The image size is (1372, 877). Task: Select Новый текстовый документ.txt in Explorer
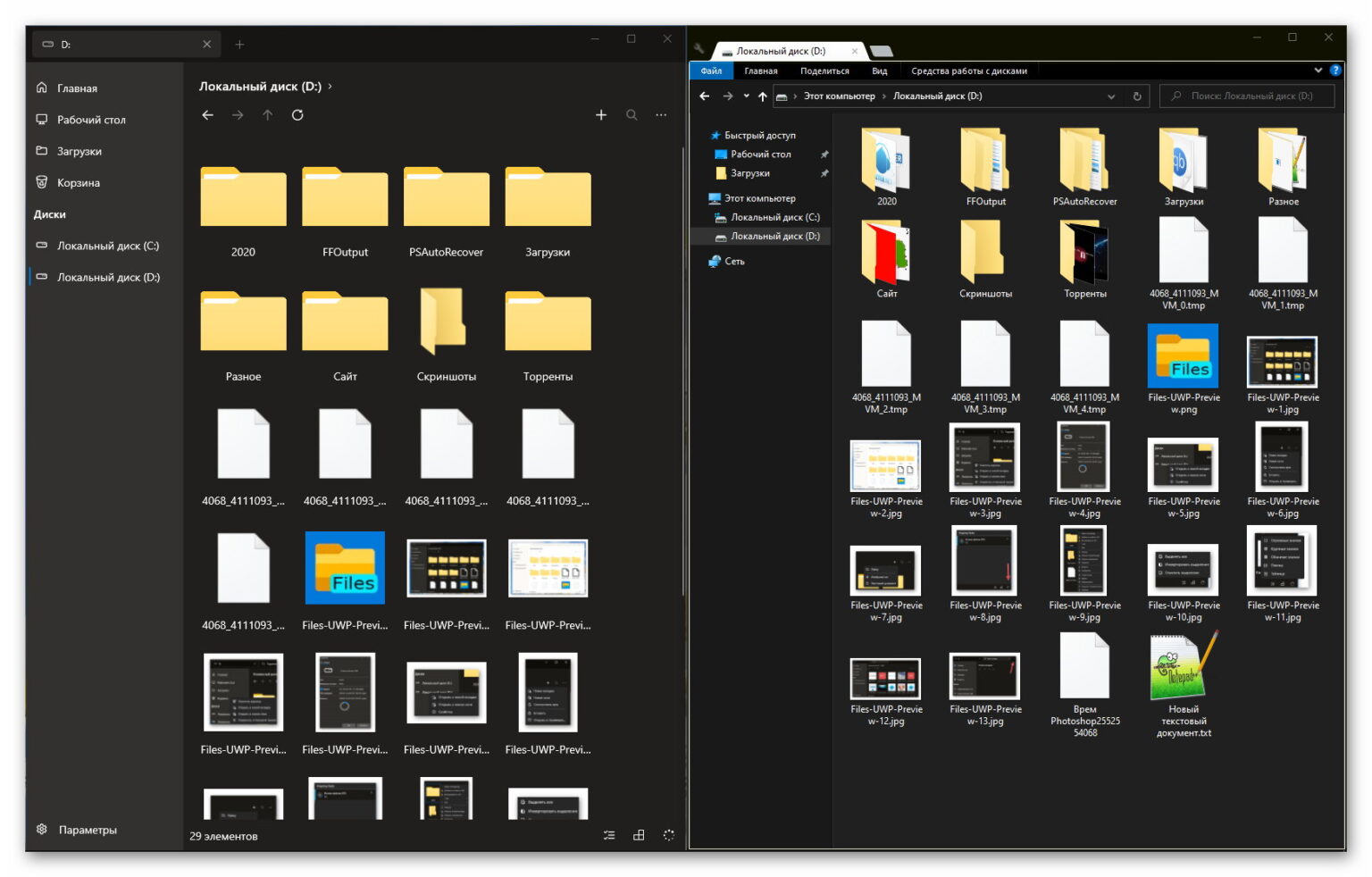click(1184, 684)
